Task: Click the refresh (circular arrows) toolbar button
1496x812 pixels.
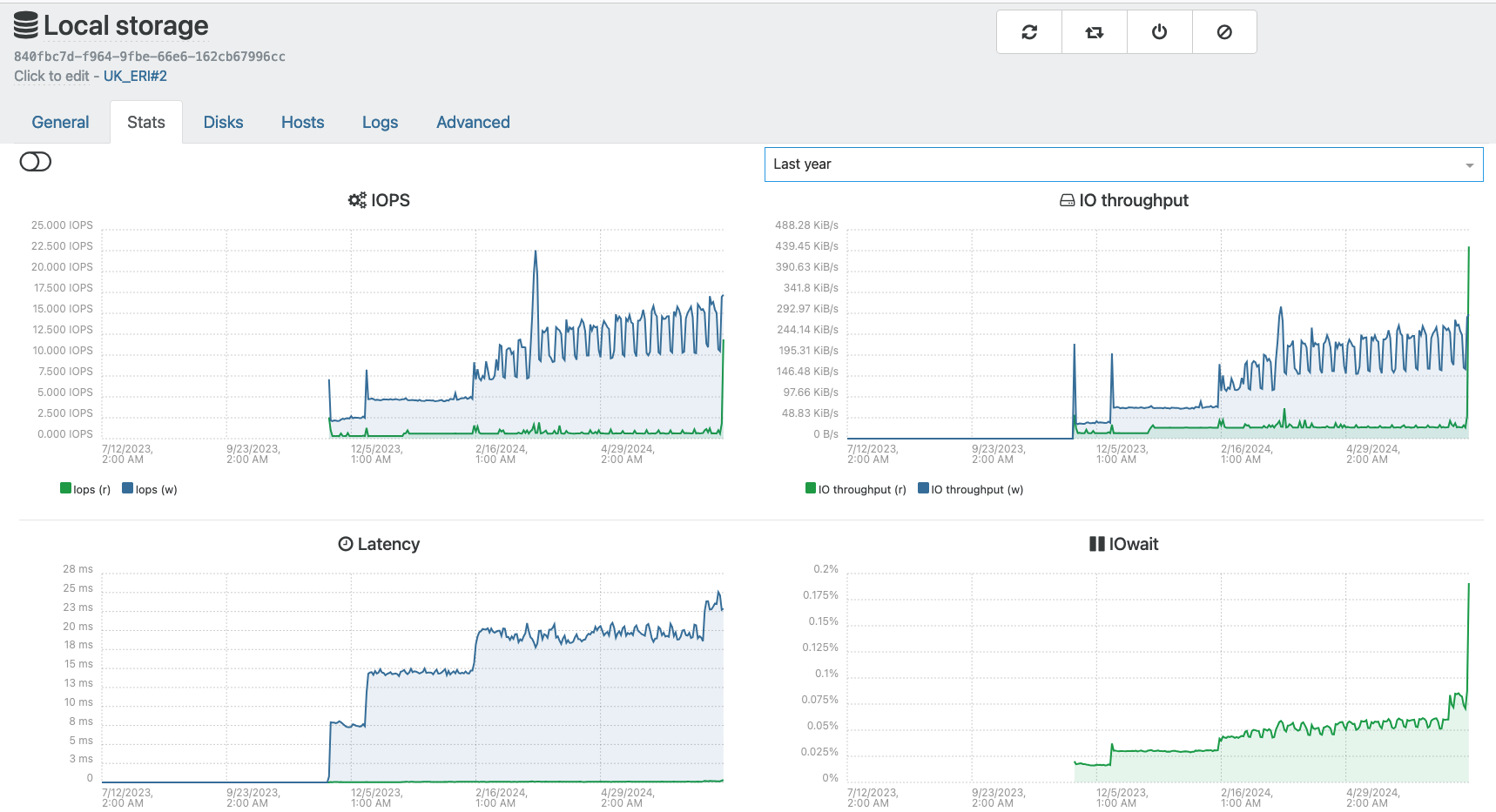Action: coord(1029,32)
